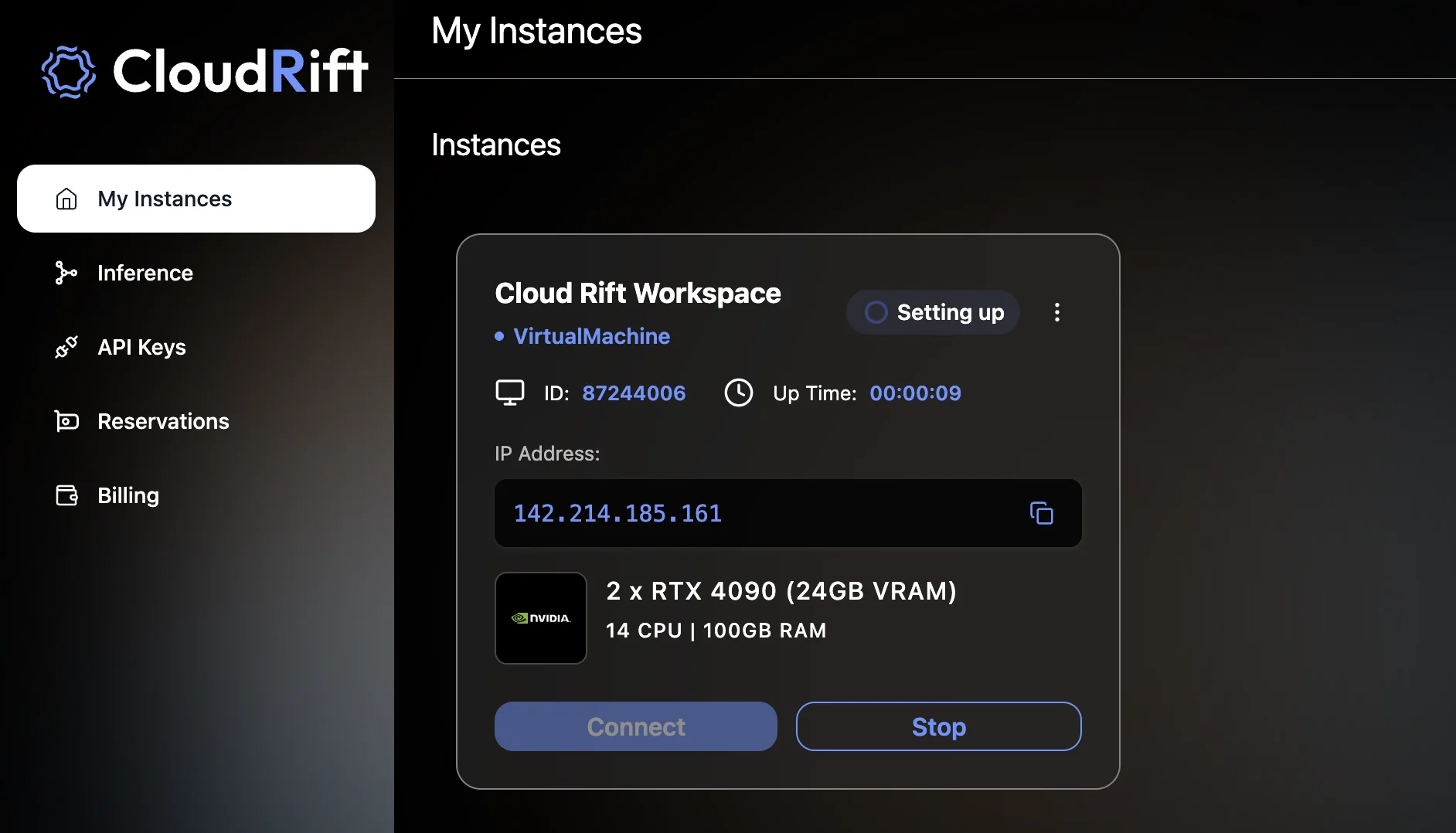Click the monitor icon beside the instance ID

[509, 393]
